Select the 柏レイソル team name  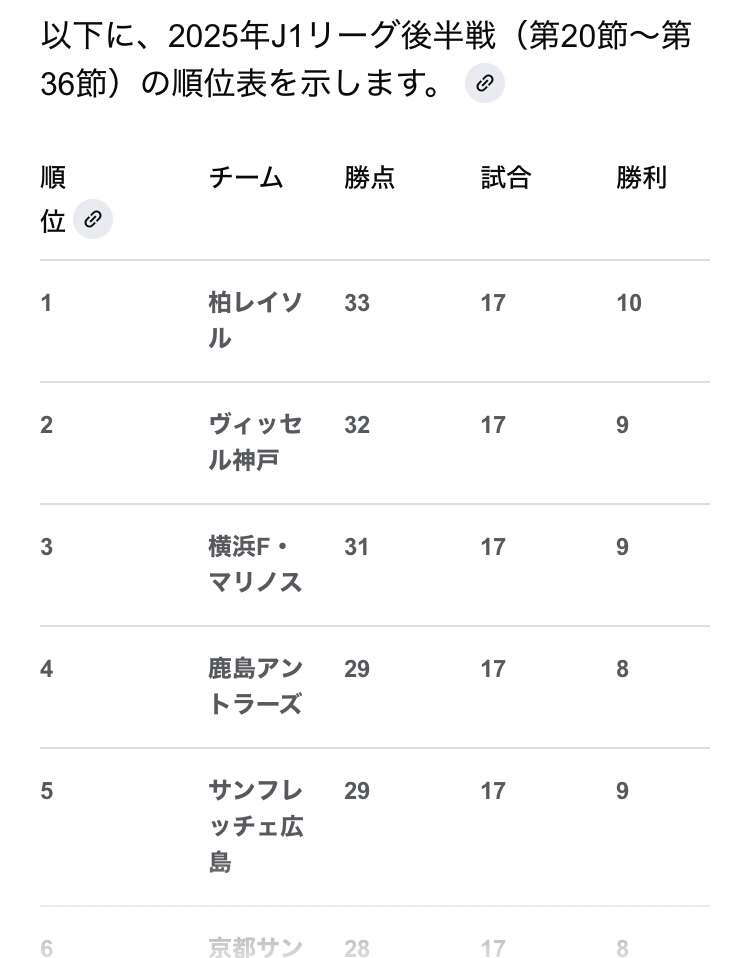coord(255,320)
